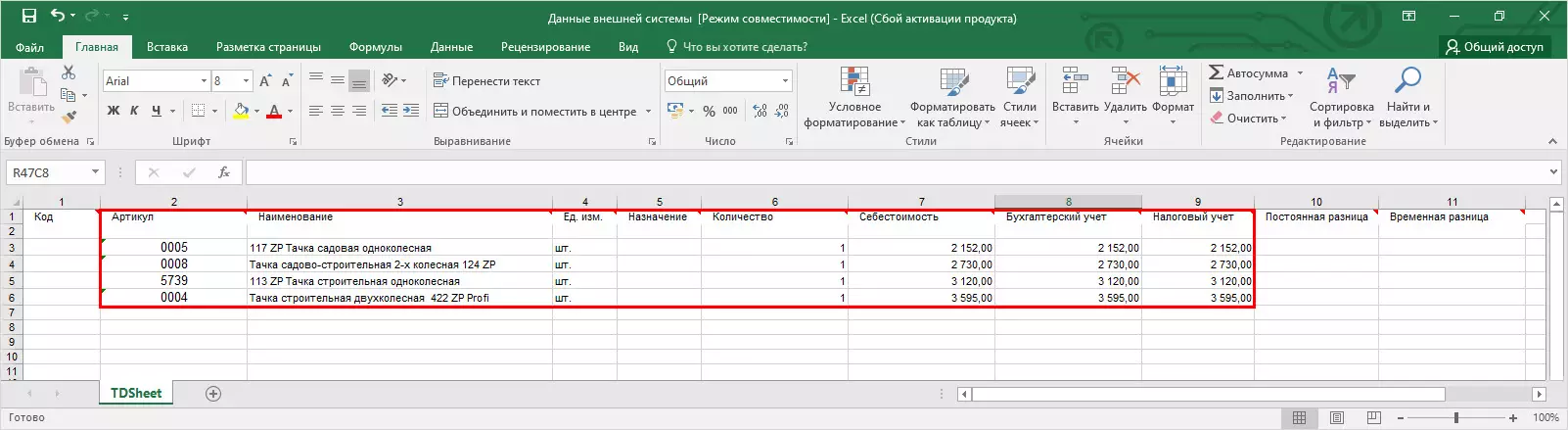Viewport: 1568px width, 430px height.
Task: Toggle Bold (Ж) formatting
Action: point(114,111)
